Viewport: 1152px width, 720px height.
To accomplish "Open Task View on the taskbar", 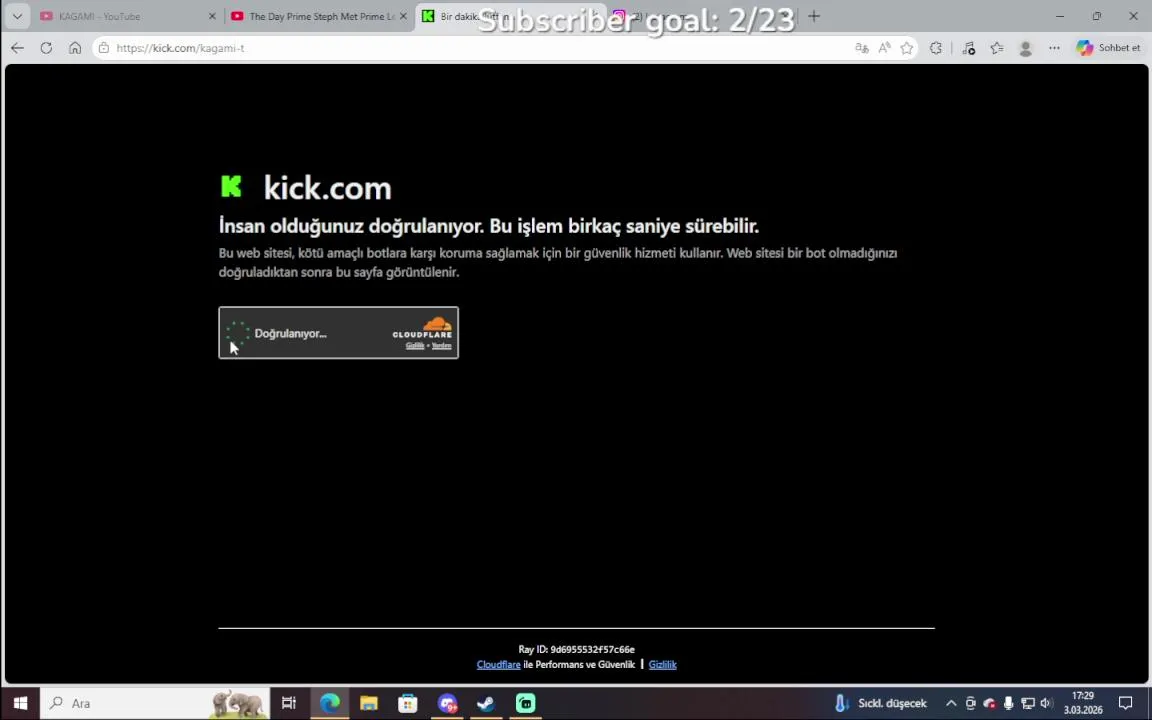I will pos(289,703).
